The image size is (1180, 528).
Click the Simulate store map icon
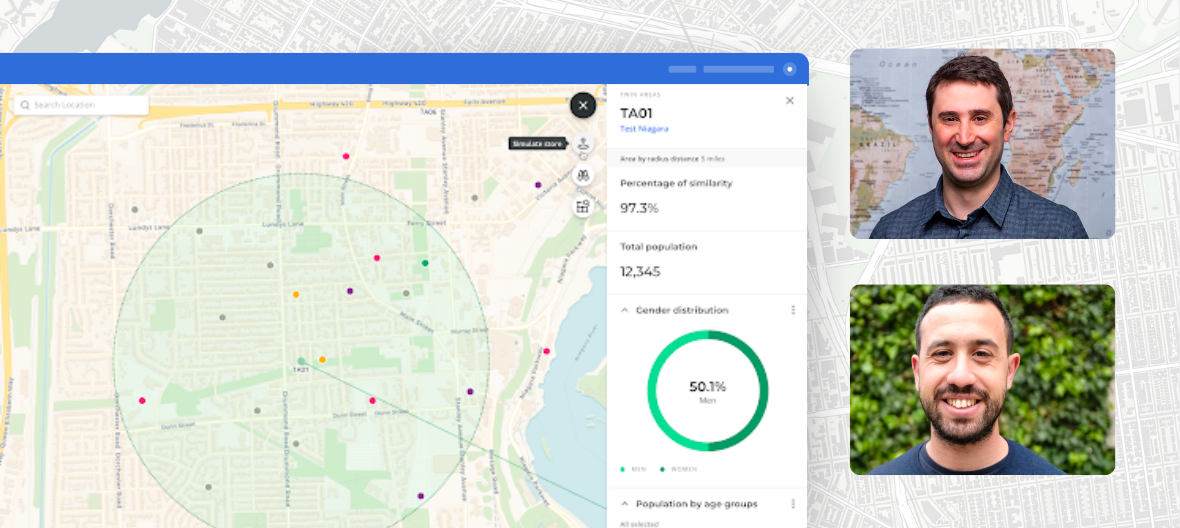click(582, 144)
